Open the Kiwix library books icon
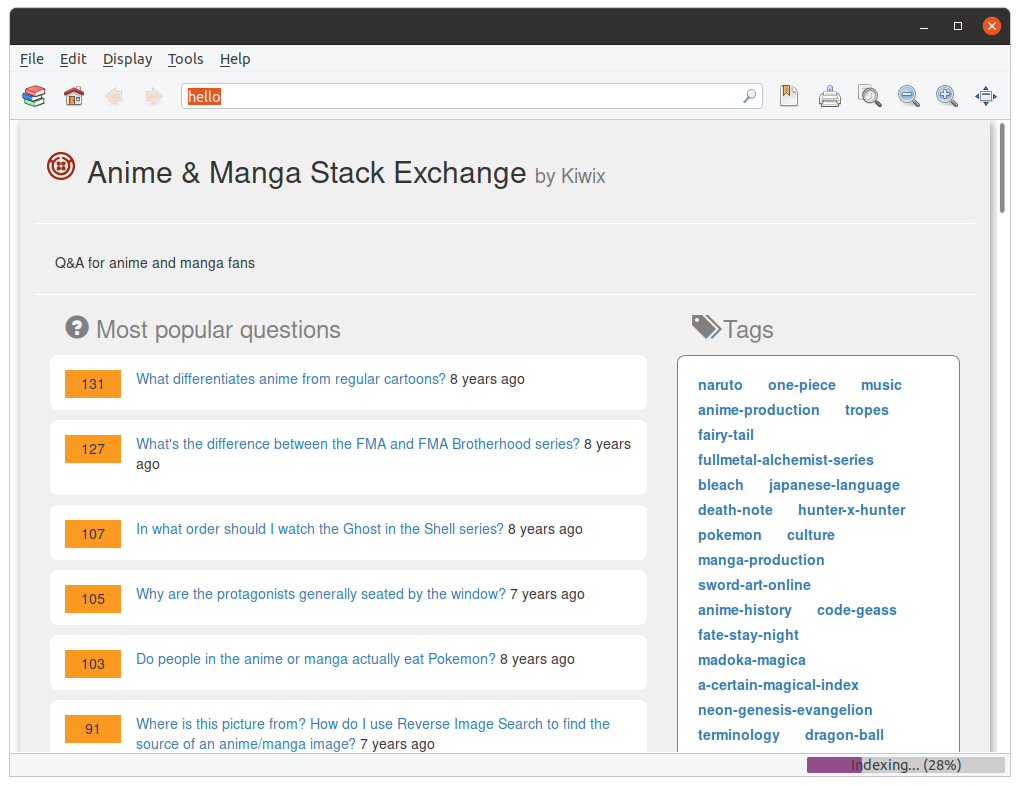 34,96
